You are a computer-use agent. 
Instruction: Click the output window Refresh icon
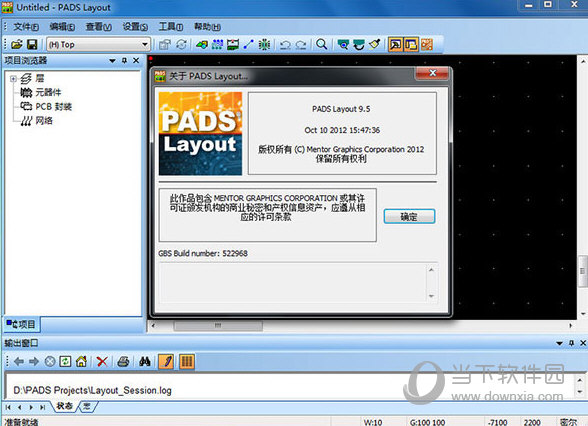(65, 362)
